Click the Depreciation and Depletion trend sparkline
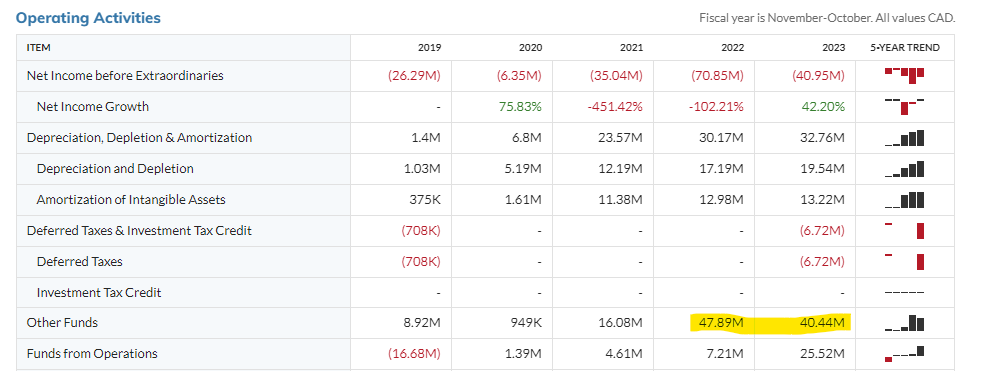Viewport: 982px width, 371px height. click(x=904, y=169)
